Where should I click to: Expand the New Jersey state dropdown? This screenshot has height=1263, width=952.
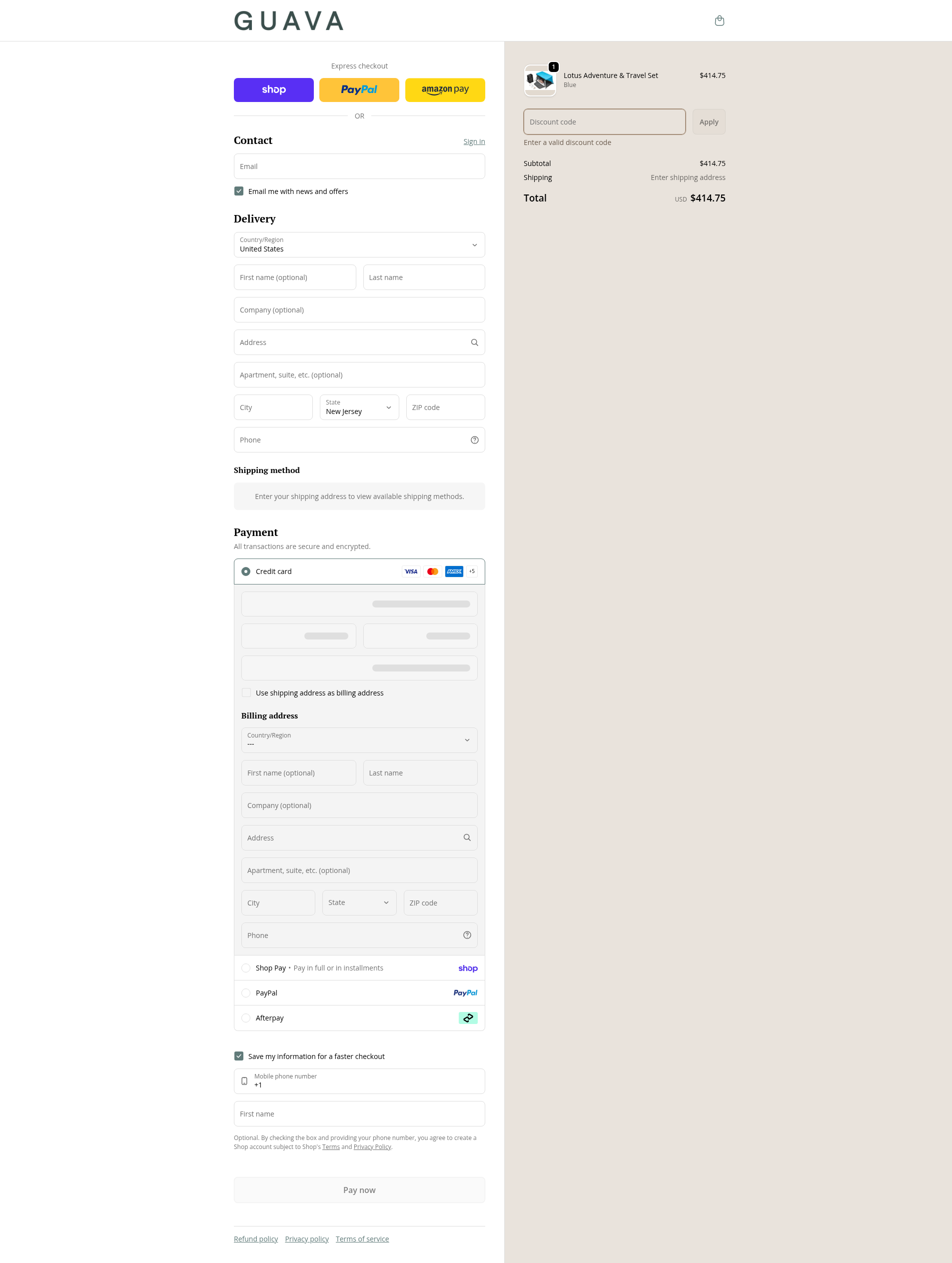(360, 407)
